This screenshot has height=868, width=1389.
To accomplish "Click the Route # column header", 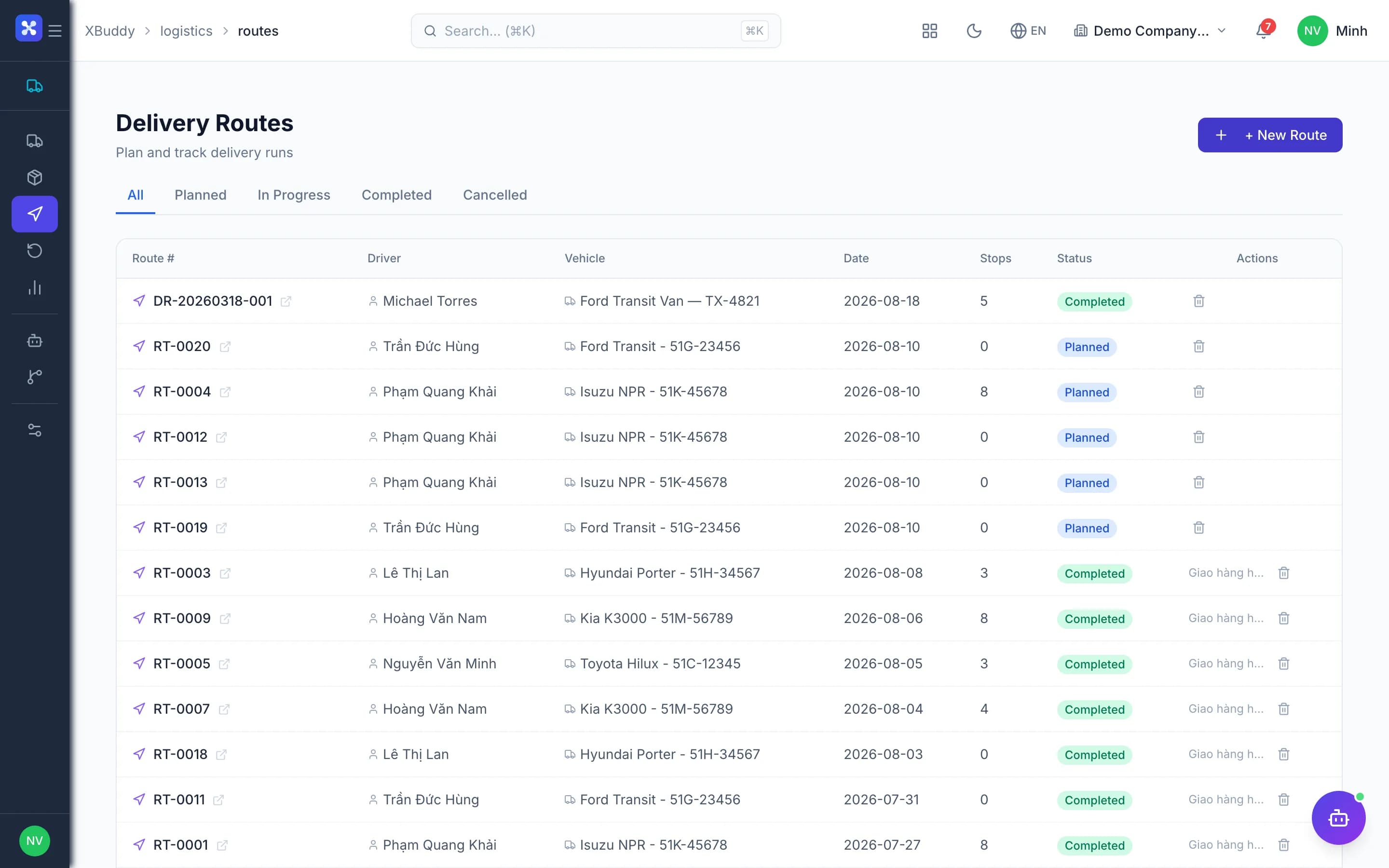I will tap(153, 258).
